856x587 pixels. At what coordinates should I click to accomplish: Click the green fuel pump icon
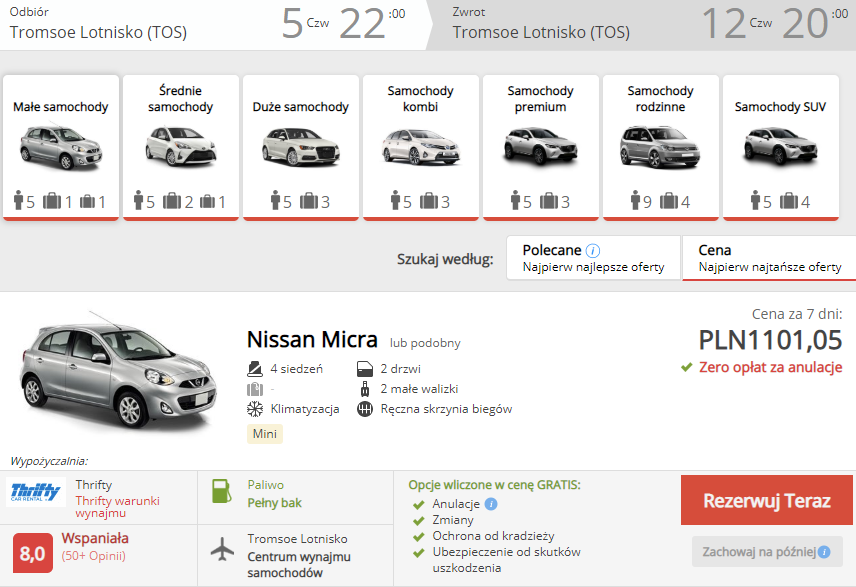tap(221, 493)
